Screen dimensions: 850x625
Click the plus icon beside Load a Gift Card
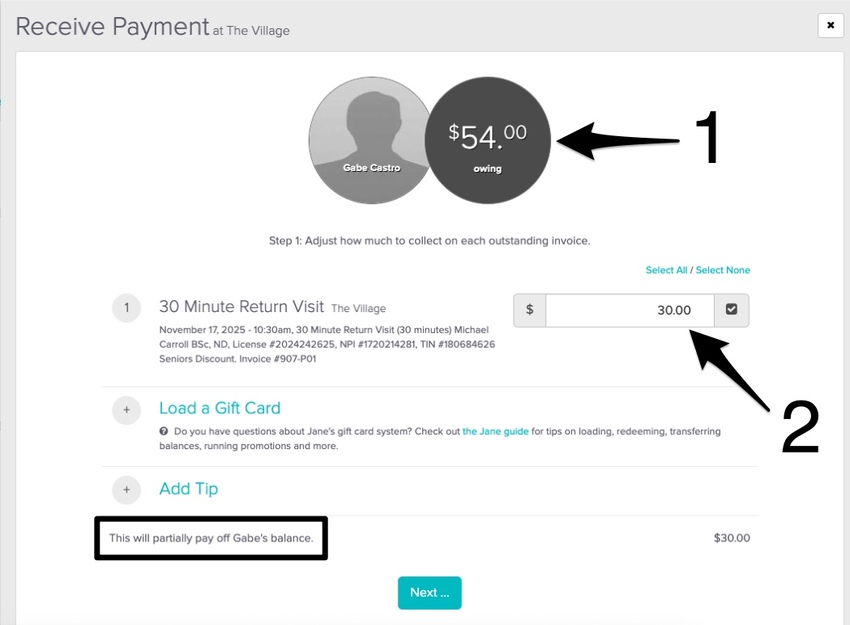[127, 409]
